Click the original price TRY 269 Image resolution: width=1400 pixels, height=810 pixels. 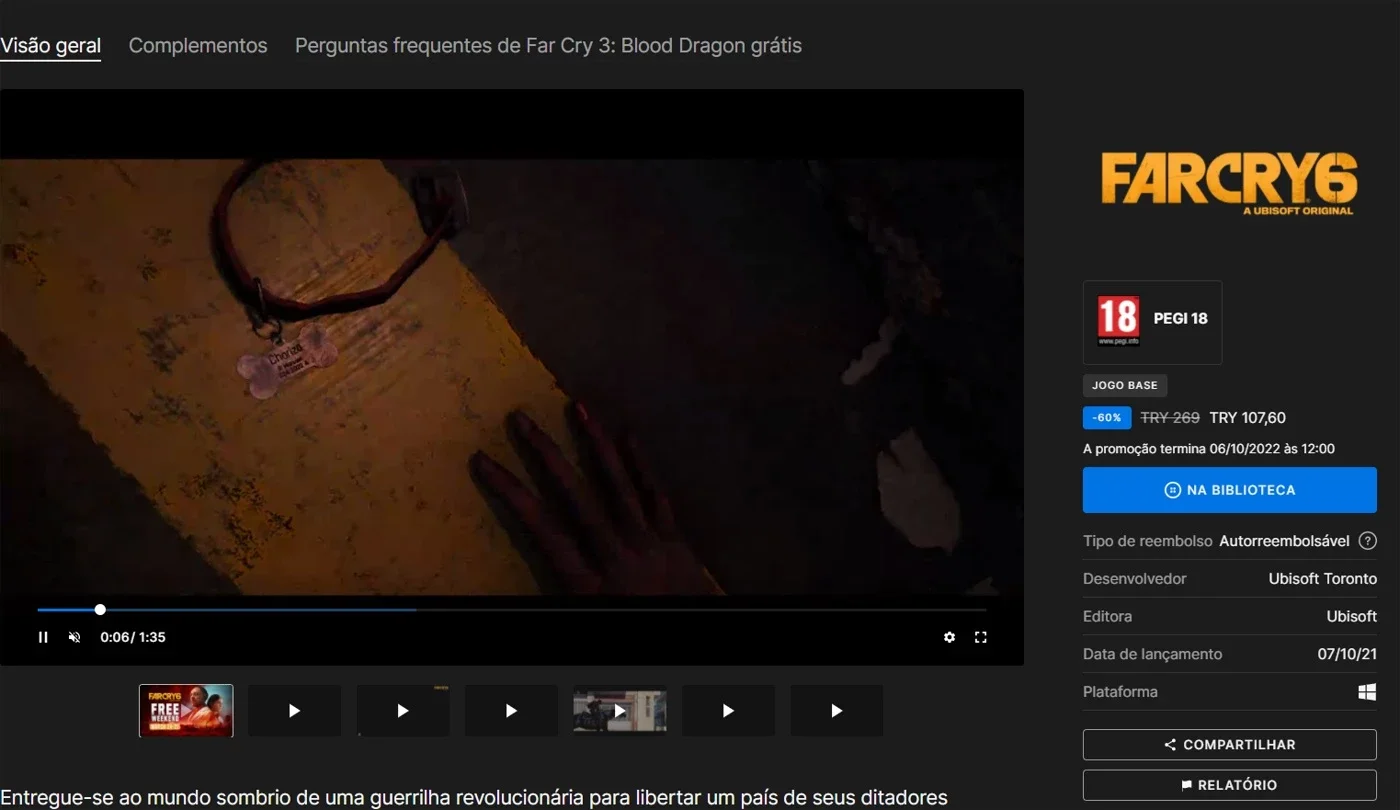pos(1170,418)
